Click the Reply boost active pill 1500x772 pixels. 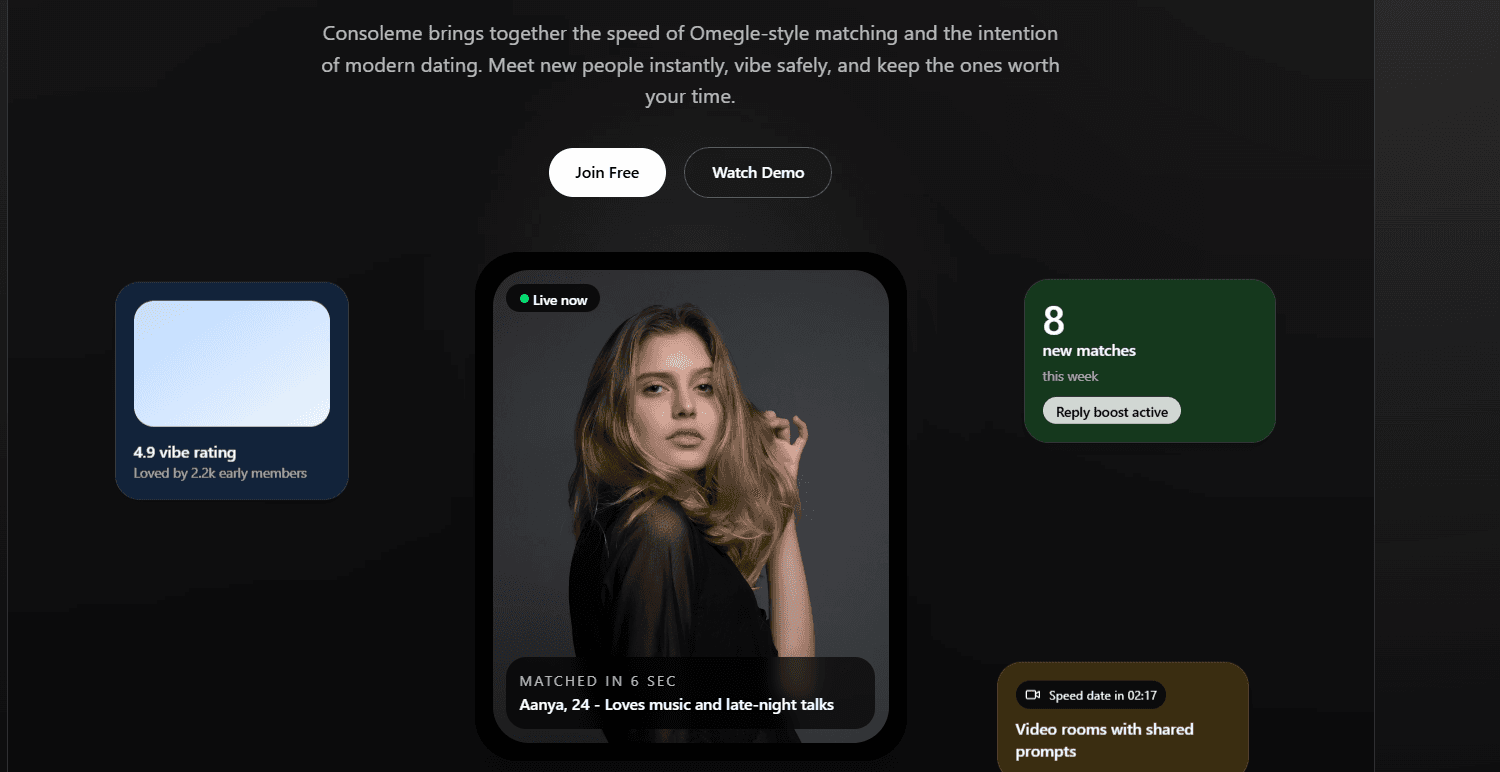1112,411
